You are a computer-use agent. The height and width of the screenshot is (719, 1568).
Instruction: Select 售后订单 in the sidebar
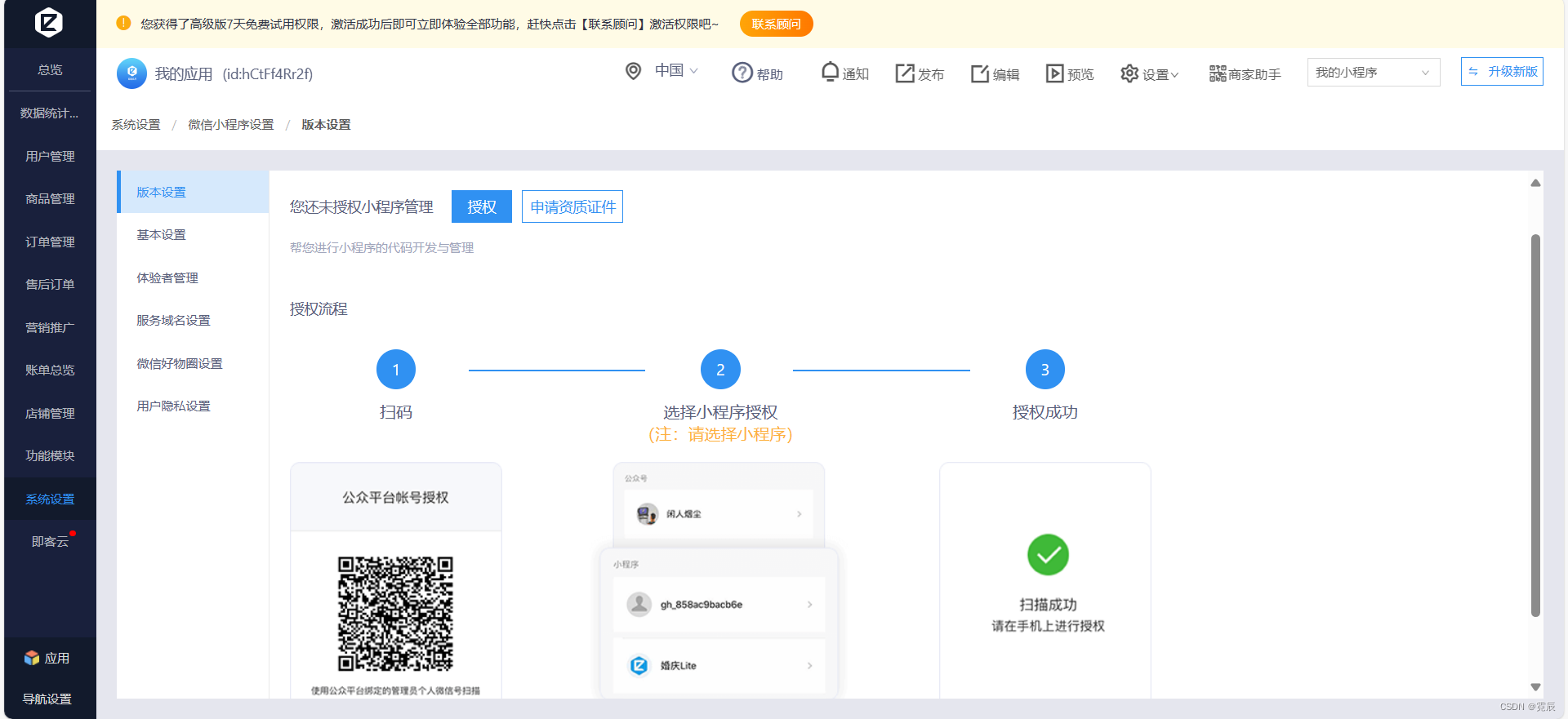[x=50, y=284]
